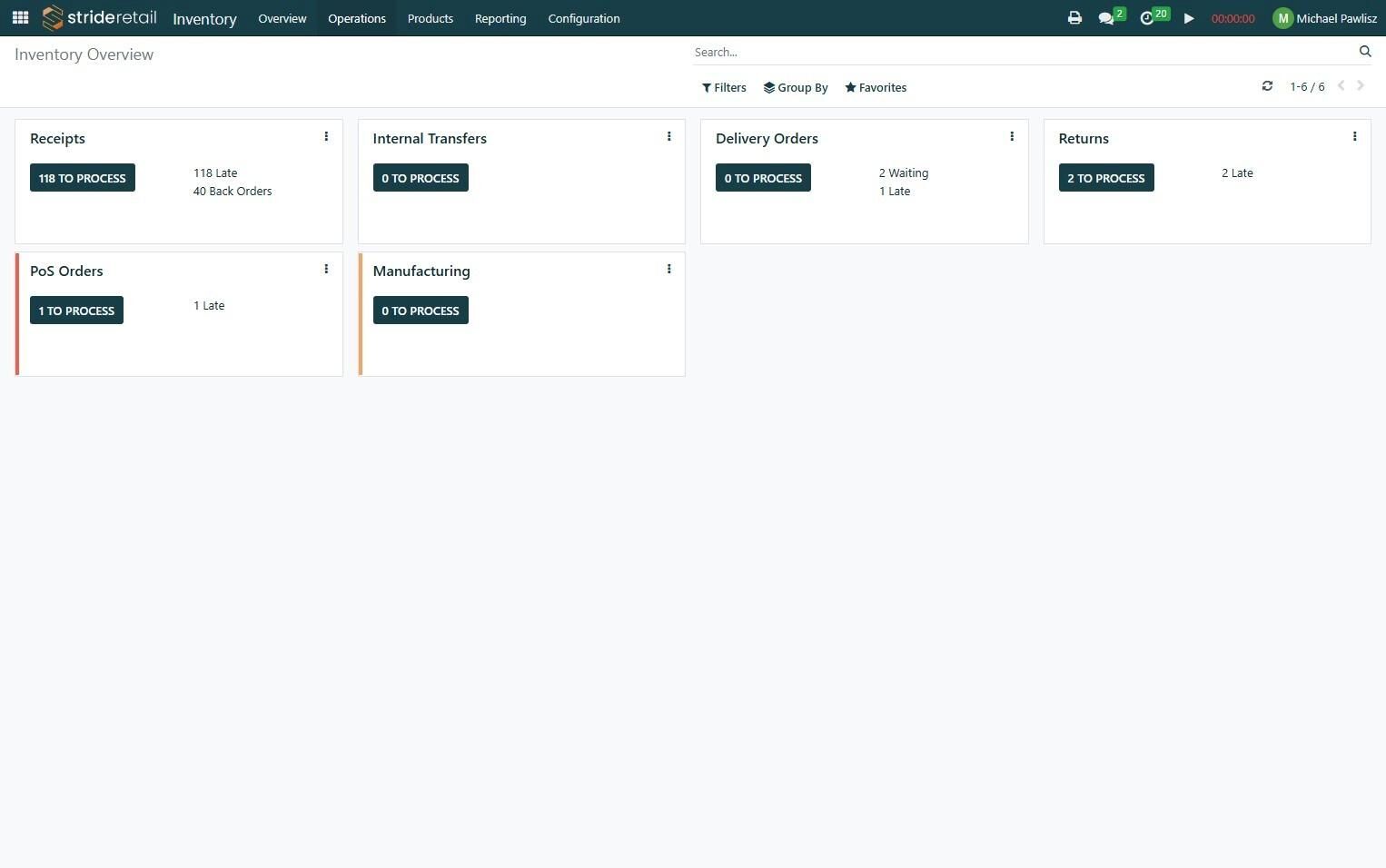1386x868 pixels.
Task: Click the Delivery Orders card title
Action: [x=767, y=139]
